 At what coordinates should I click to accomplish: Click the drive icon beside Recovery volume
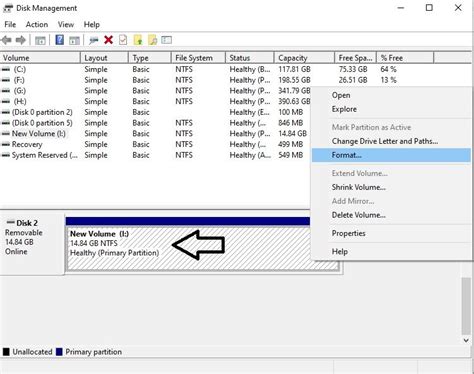point(6,144)
